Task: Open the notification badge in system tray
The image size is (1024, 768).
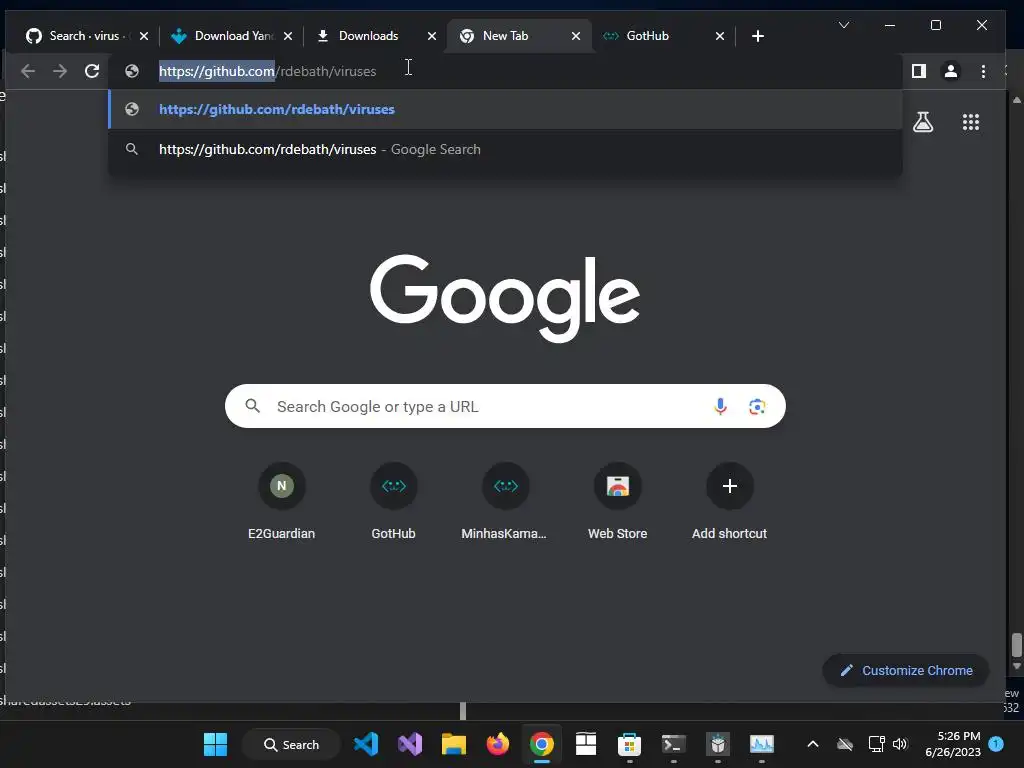Action: pos(996,744)
